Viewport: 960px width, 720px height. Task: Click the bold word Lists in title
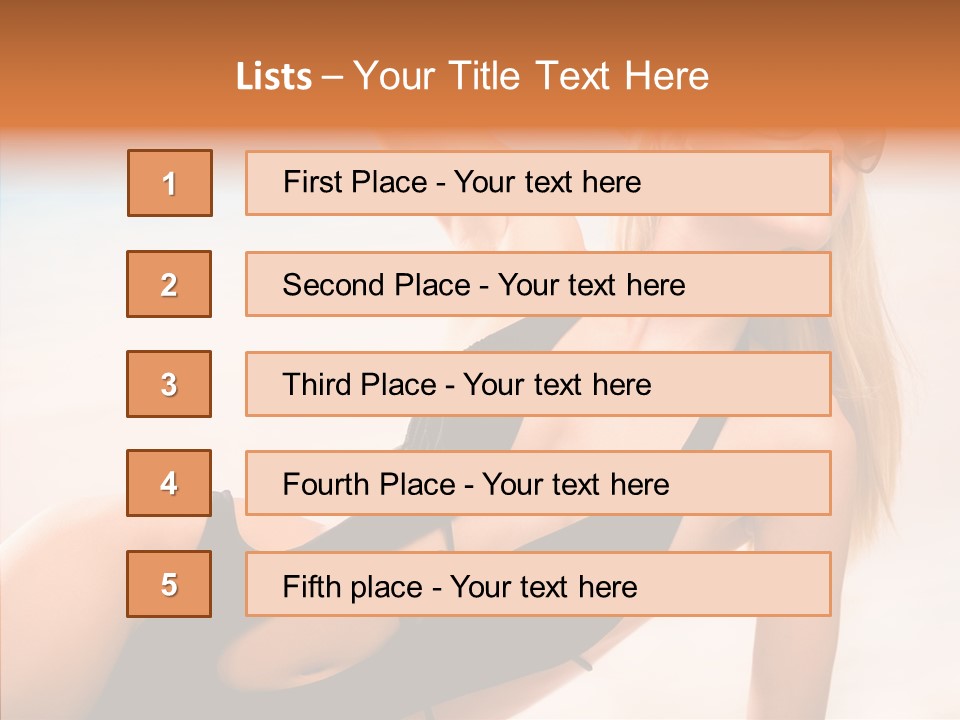pos(274,77)
